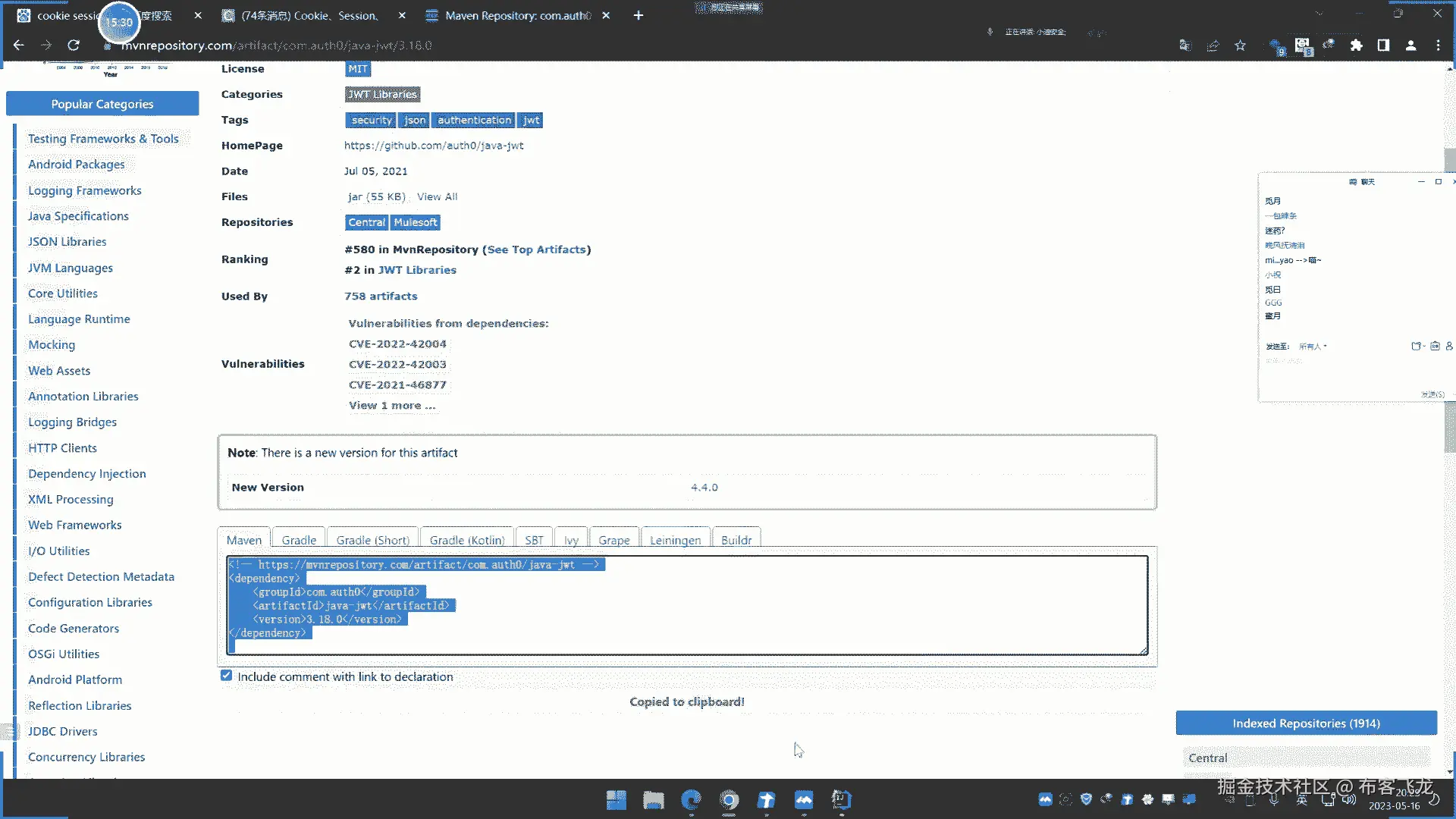Click the share page icon

(1213, 45)
